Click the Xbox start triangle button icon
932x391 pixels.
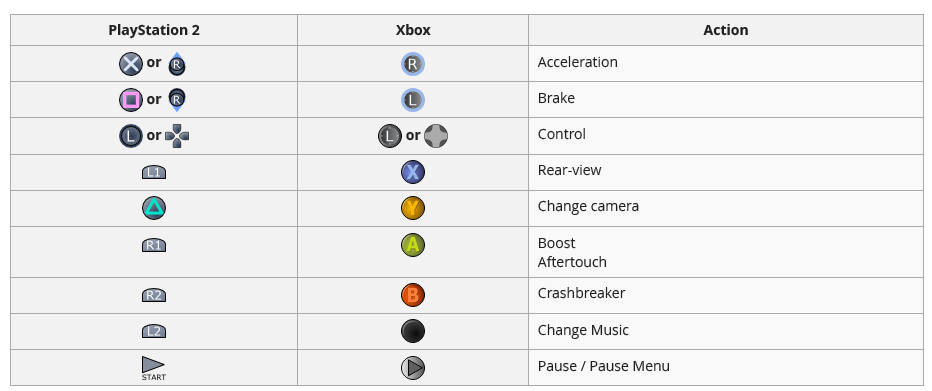[x=413, y=368]
